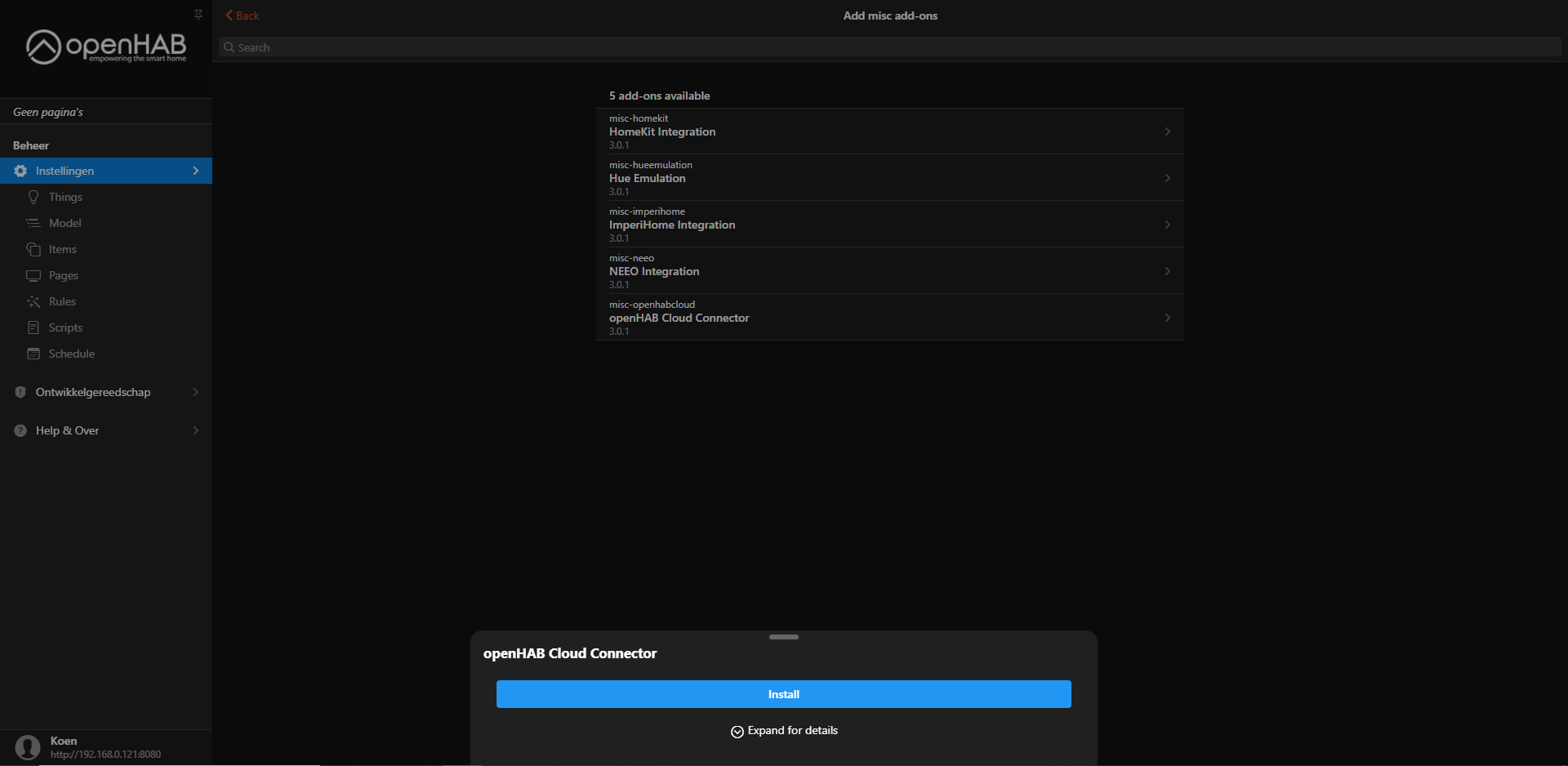Click the misc-hueemulation identifier text

651,165
